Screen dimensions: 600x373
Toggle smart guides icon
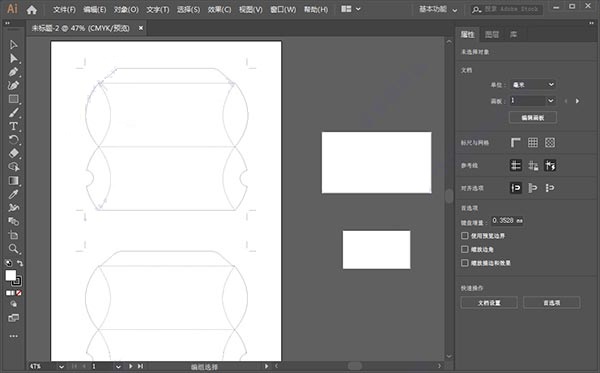click(x=550, y=165)
